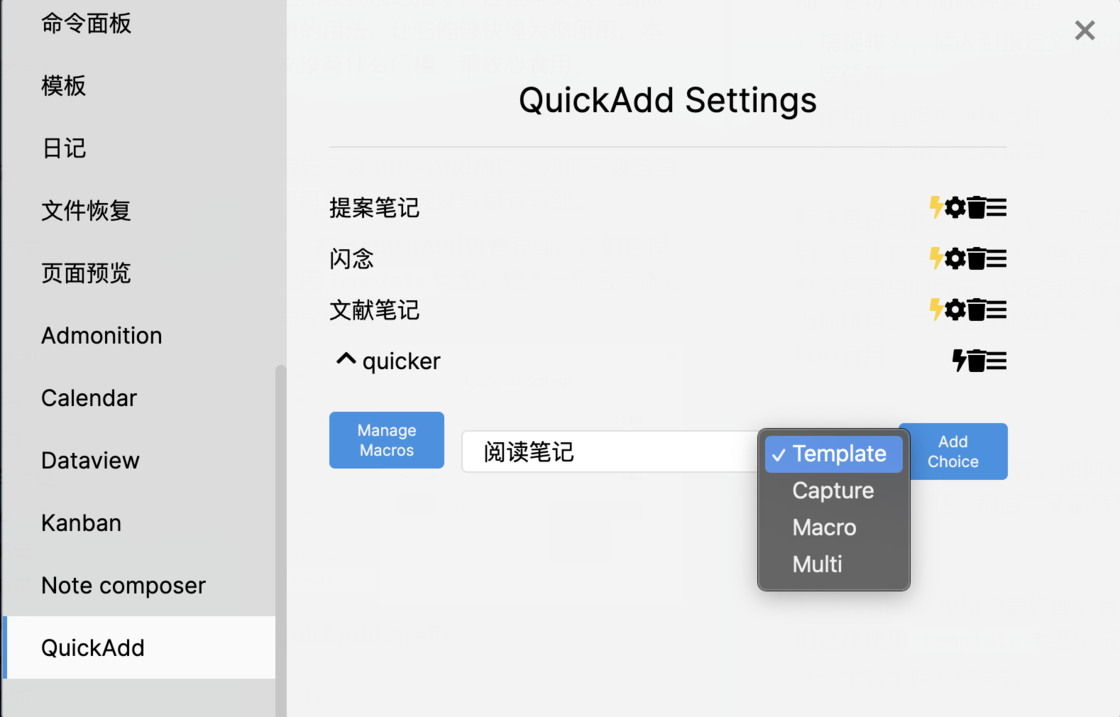Click the drag handle icon for quicker

pyautogui.click(x=997, y=361)
